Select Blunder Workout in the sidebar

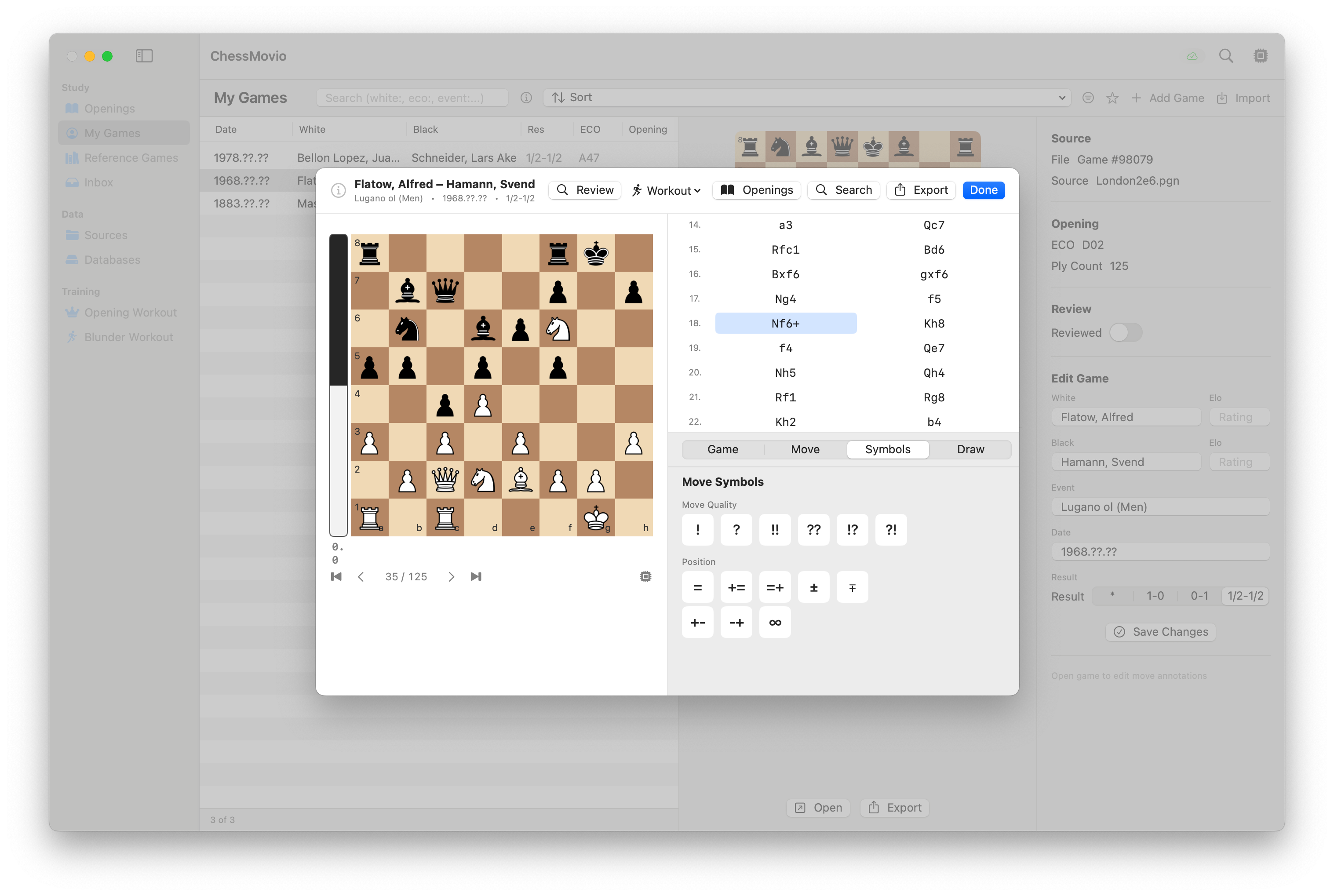[128, 337]
